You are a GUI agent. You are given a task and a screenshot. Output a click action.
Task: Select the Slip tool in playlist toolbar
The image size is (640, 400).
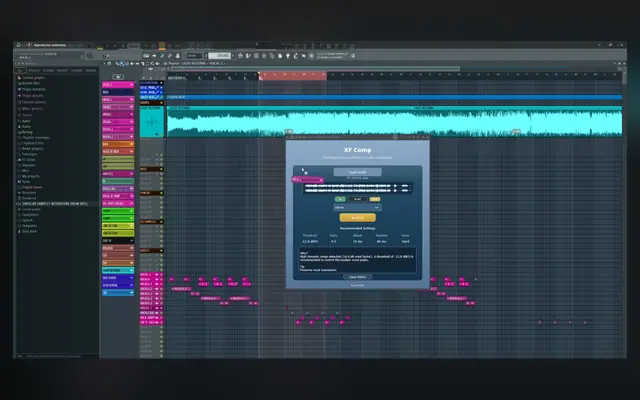tap(137, 64)
